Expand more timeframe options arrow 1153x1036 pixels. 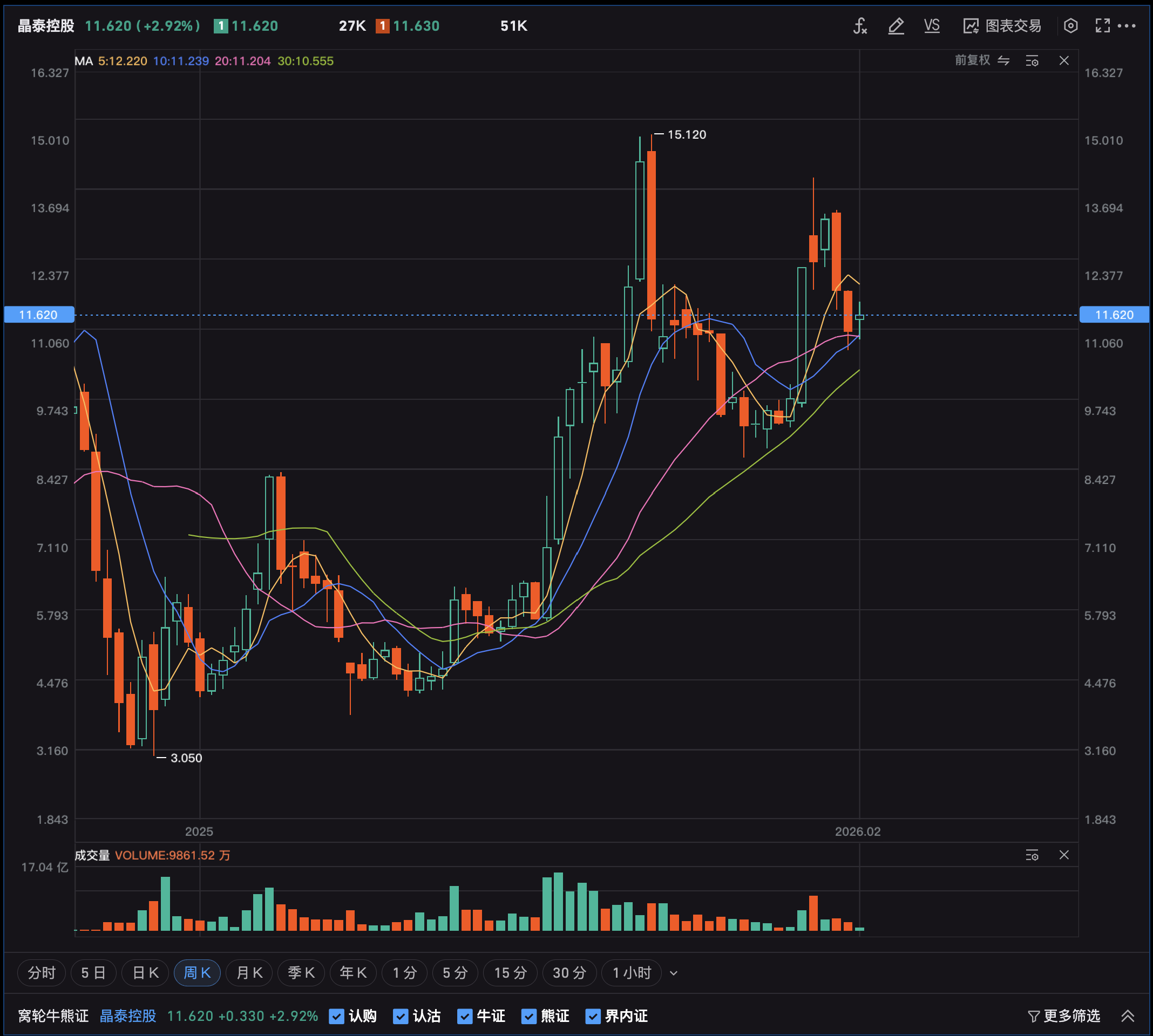click(x=674, y=973)
